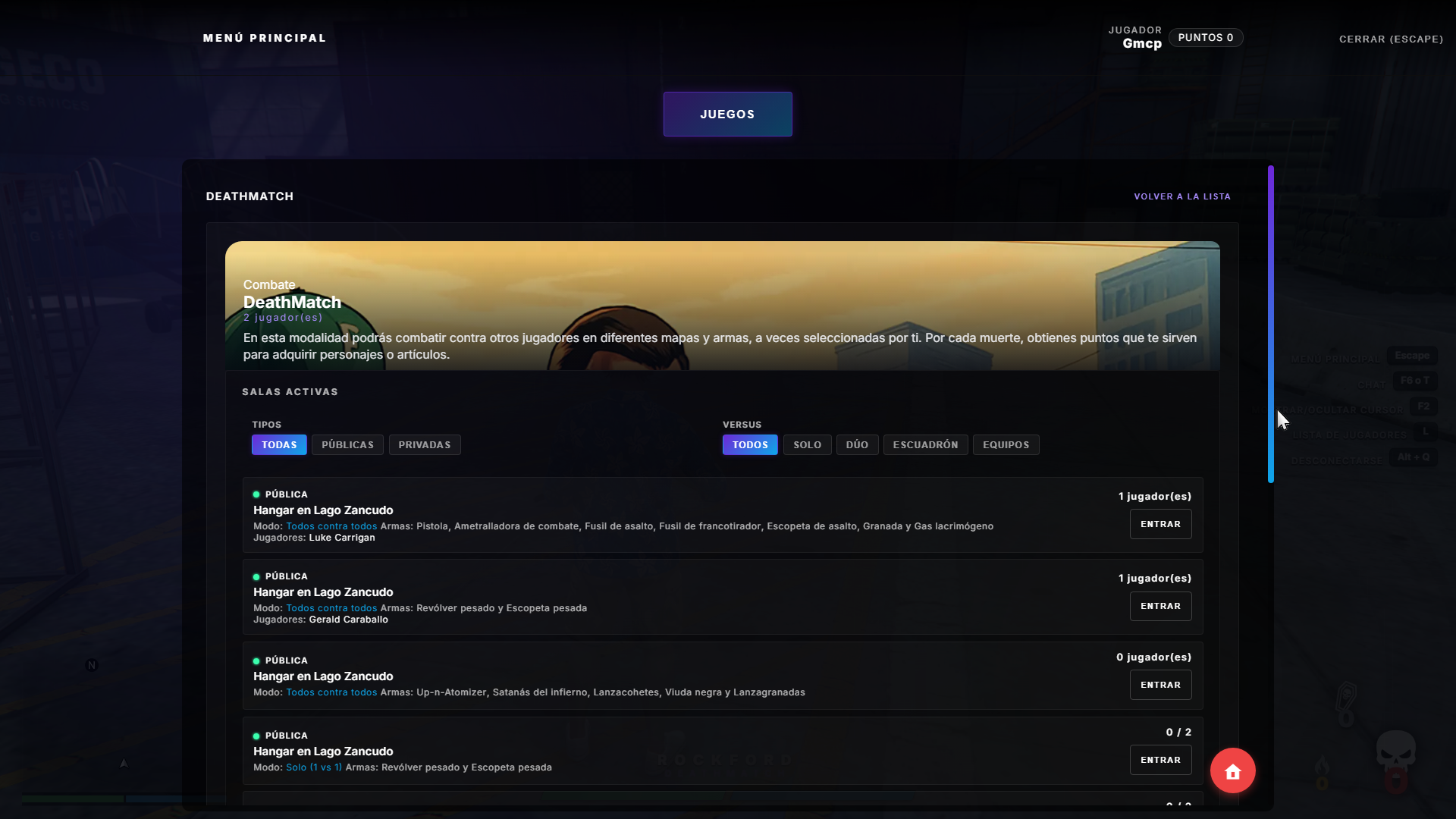Click CERRAR (ESCAPE) to close menu

(1391, 39)
